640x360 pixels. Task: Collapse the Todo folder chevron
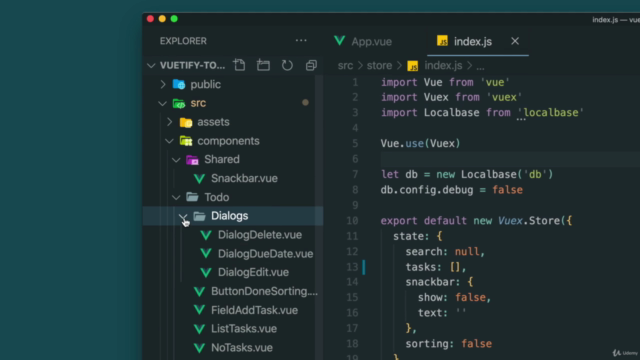[176, 198]
